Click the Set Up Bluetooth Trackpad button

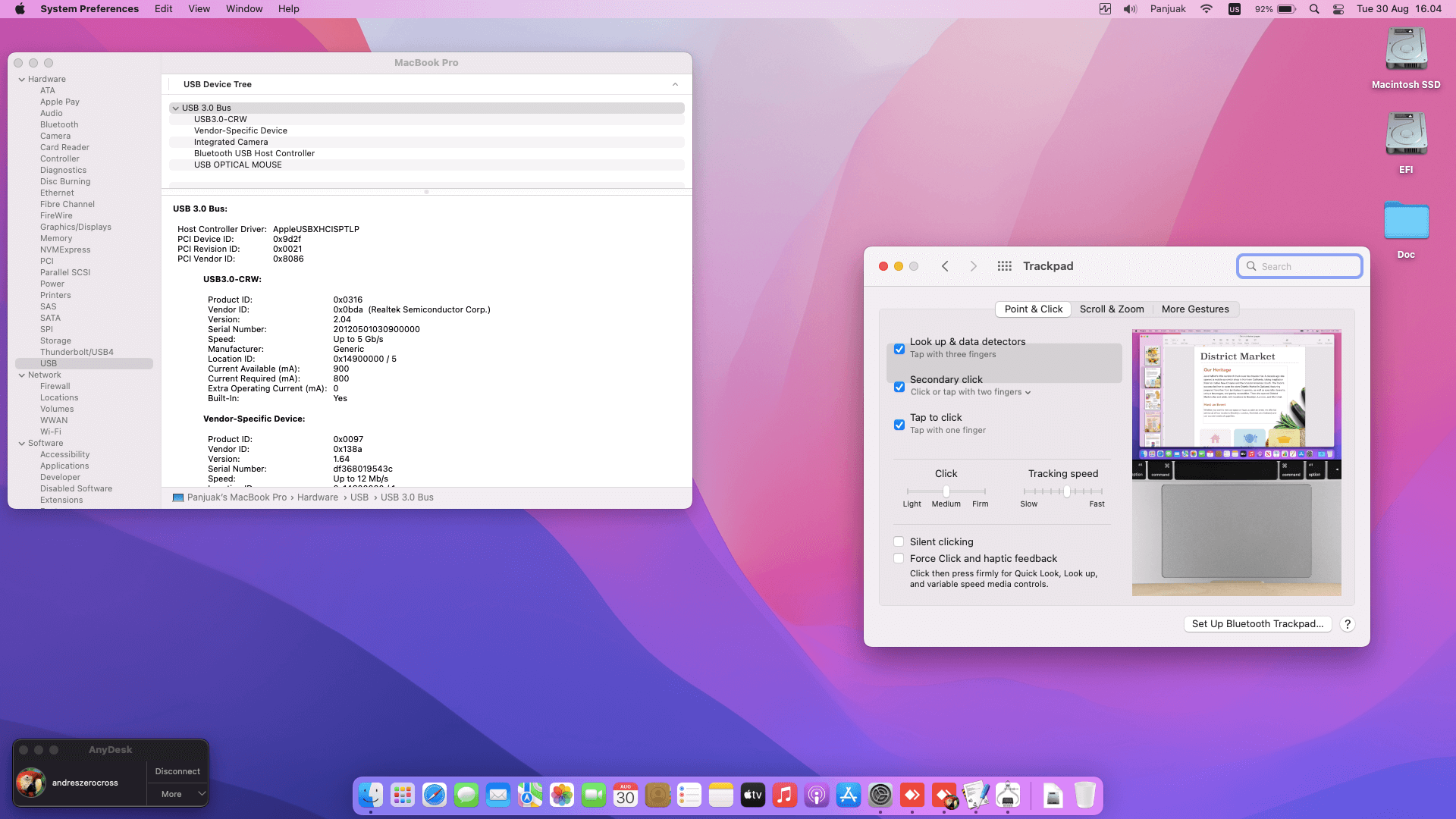[1257, 624]
